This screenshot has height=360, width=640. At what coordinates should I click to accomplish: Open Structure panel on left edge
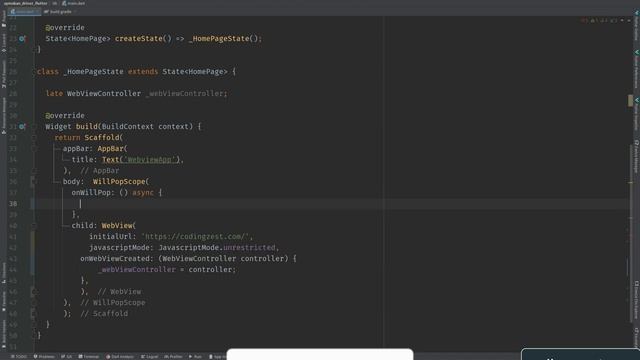[x=4, y=273]
